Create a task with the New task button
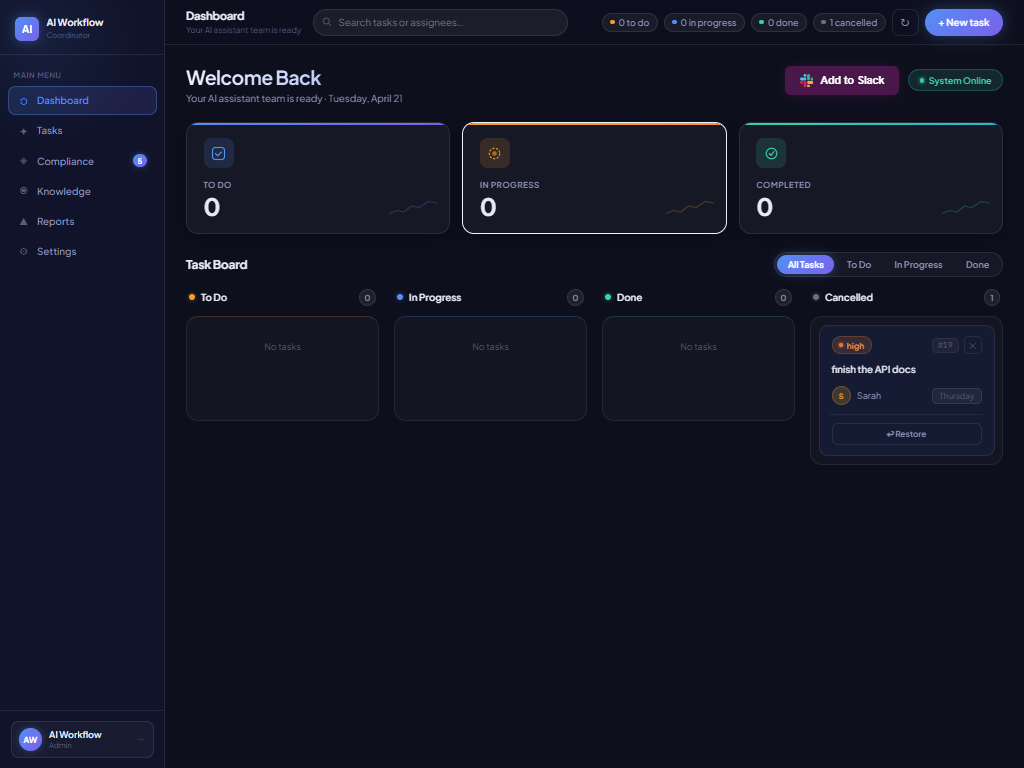This screenshot has width=1024, height=768. pyautogui.click(x=963, y=21)
